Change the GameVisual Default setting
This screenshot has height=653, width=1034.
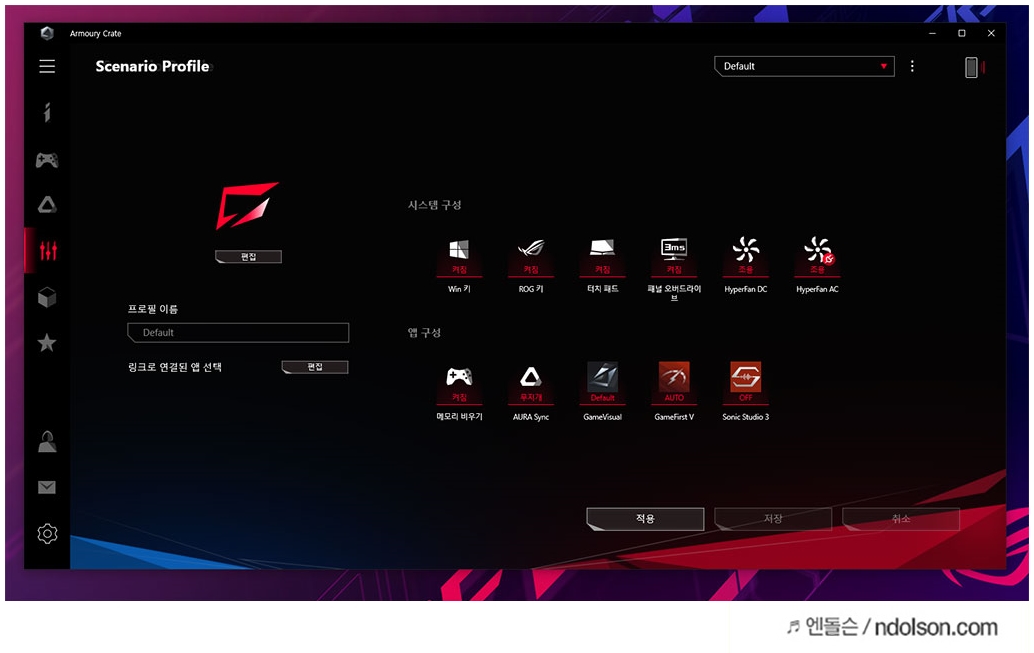tap(603, 382)
